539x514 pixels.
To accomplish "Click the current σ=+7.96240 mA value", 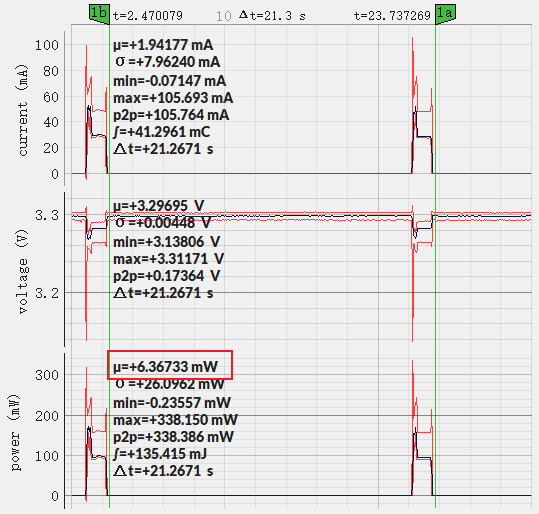I will pos(168,62).
